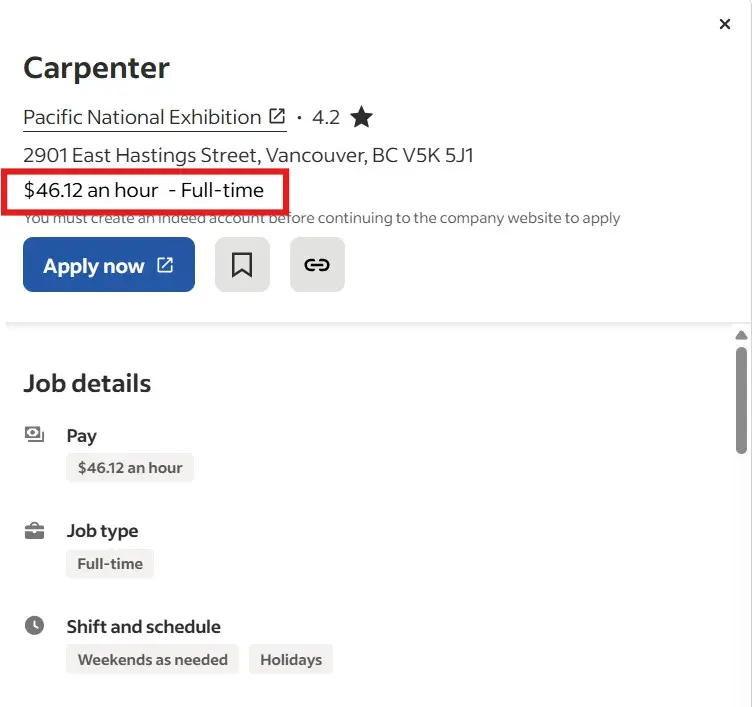Click the 2901 East Hastings Street address
Screen dimensions: 756x707
[248, 155]
